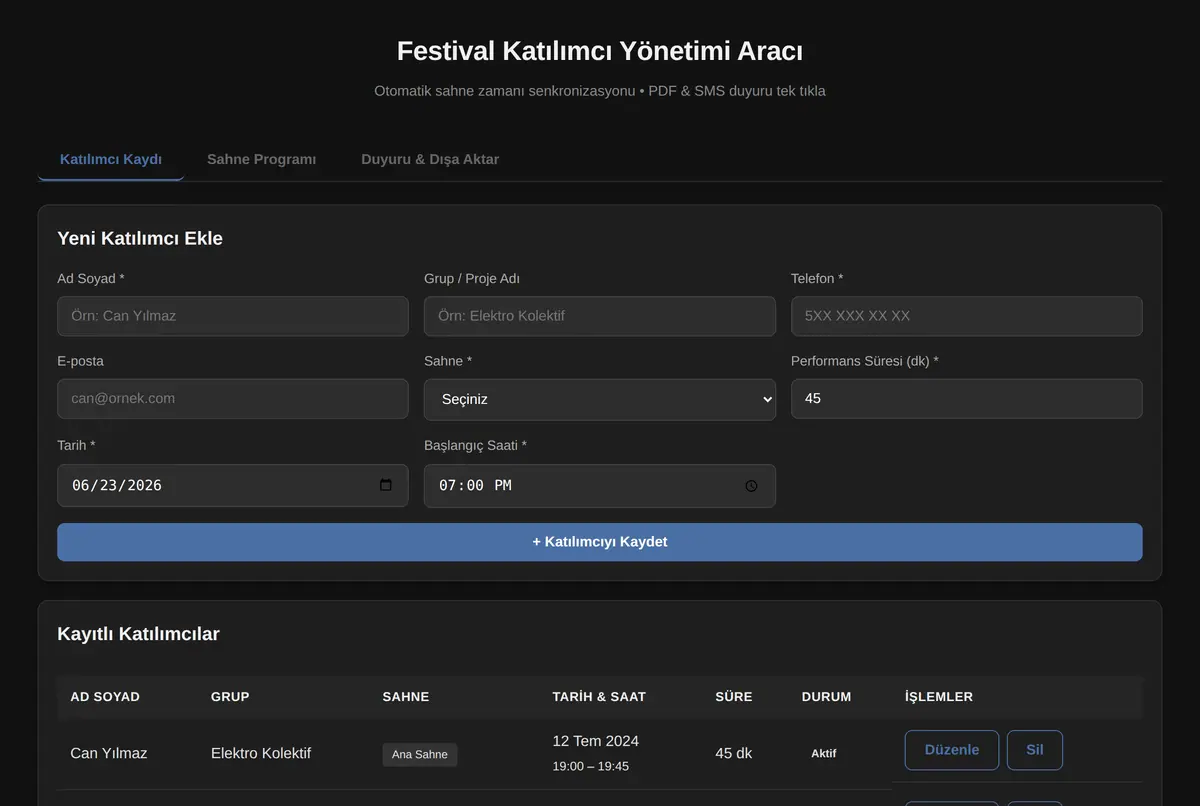Open the Sahne Programı tab
Screen dimensions: 1200x806
[261, 159]
